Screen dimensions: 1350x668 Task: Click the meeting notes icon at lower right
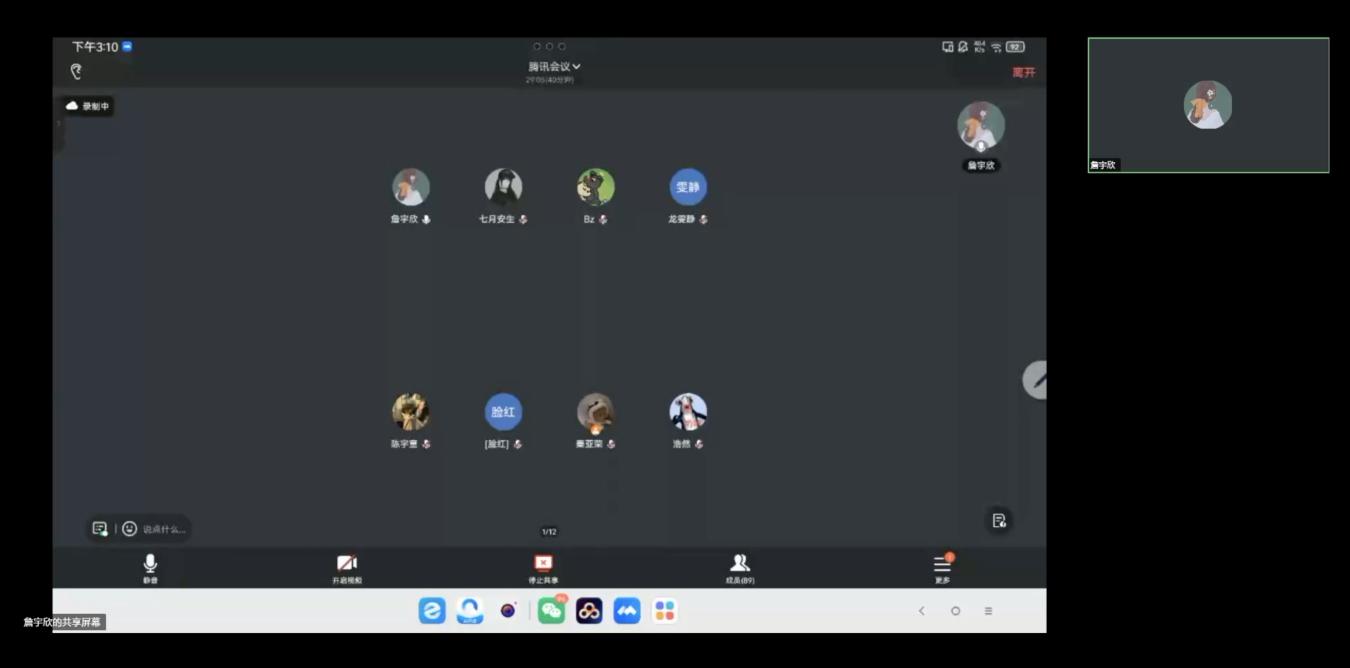[998, 520]
